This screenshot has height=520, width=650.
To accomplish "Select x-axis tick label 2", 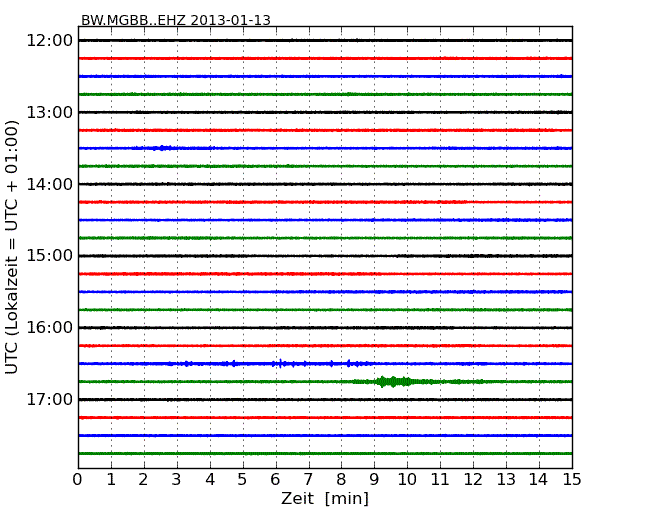I will click(x=143, y=480).
